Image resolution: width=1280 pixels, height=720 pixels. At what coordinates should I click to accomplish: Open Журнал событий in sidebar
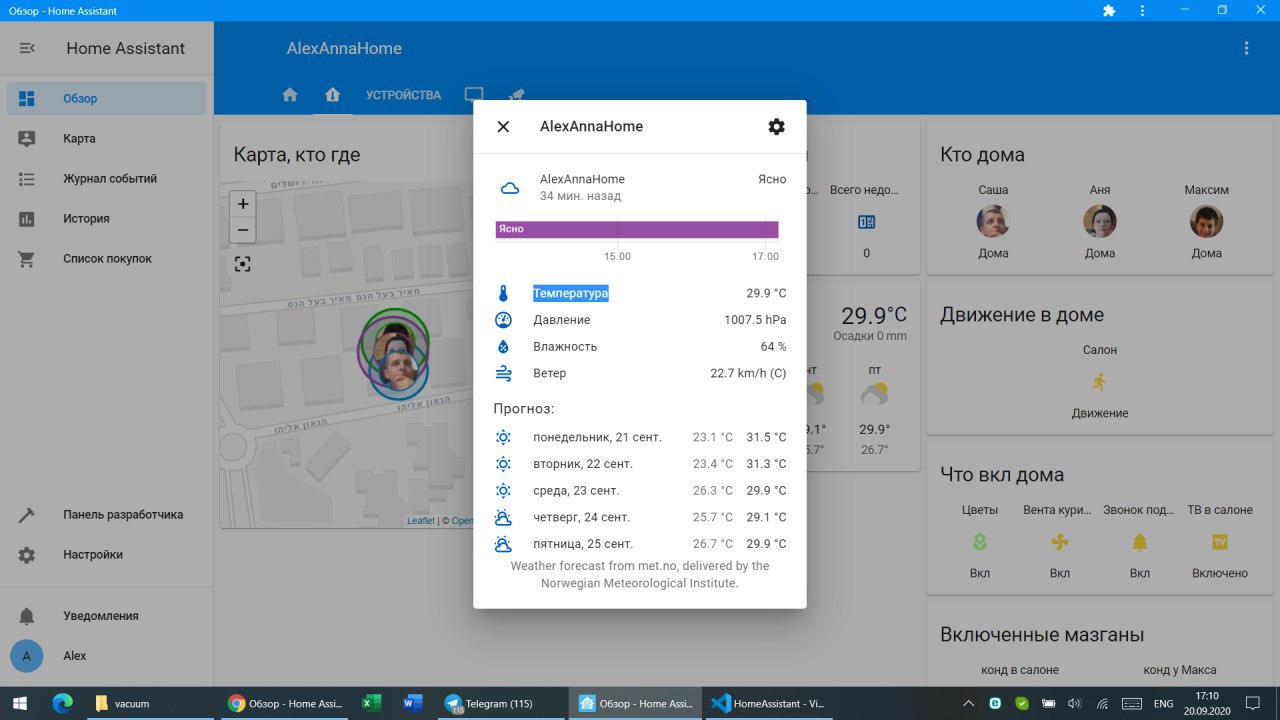click(x=107, y=178)
